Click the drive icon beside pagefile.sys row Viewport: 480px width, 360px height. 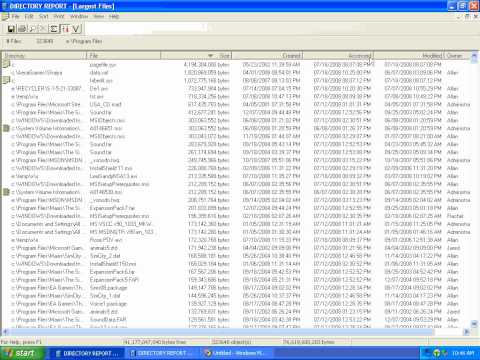[6, 64]
